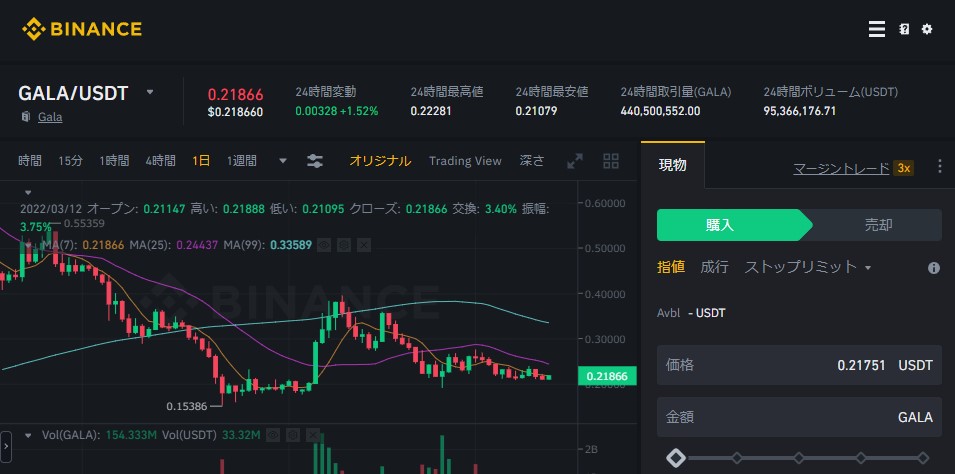Open MA indicator settings gear

344,246
